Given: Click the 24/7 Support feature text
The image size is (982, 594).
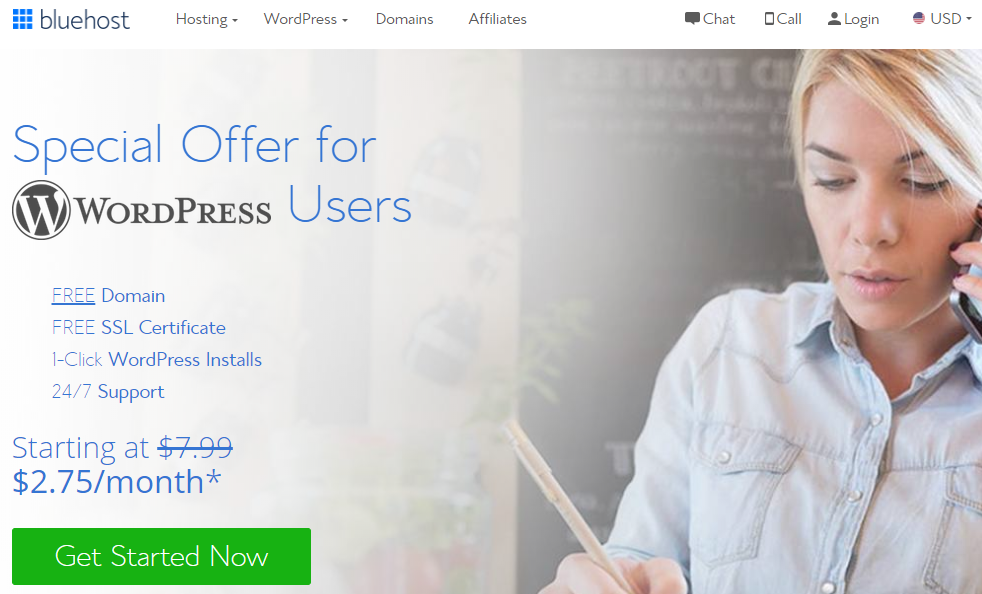Looking at the screenshot, I should (108, 392).
